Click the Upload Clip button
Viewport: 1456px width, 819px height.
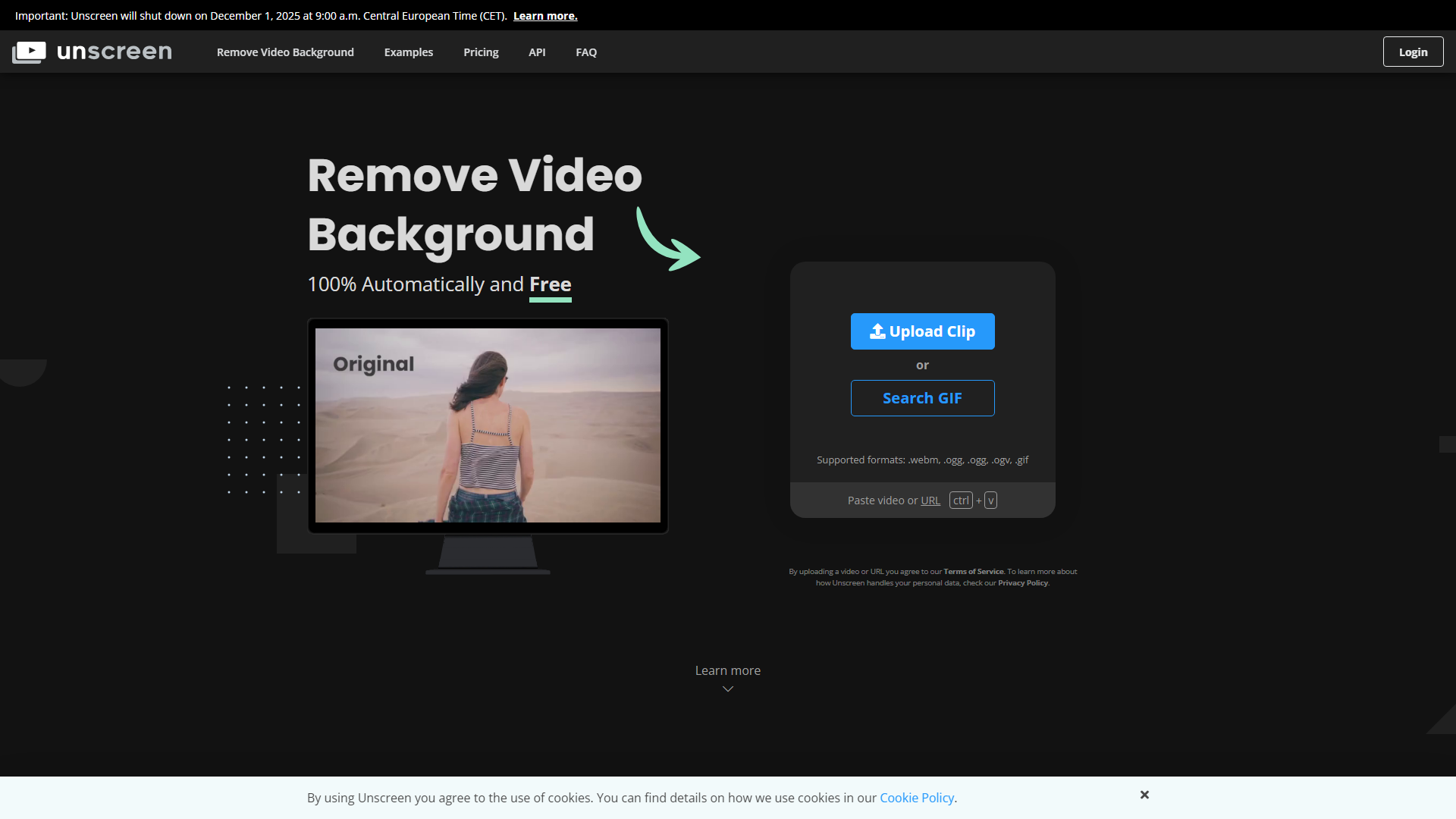tap(922, 331)
